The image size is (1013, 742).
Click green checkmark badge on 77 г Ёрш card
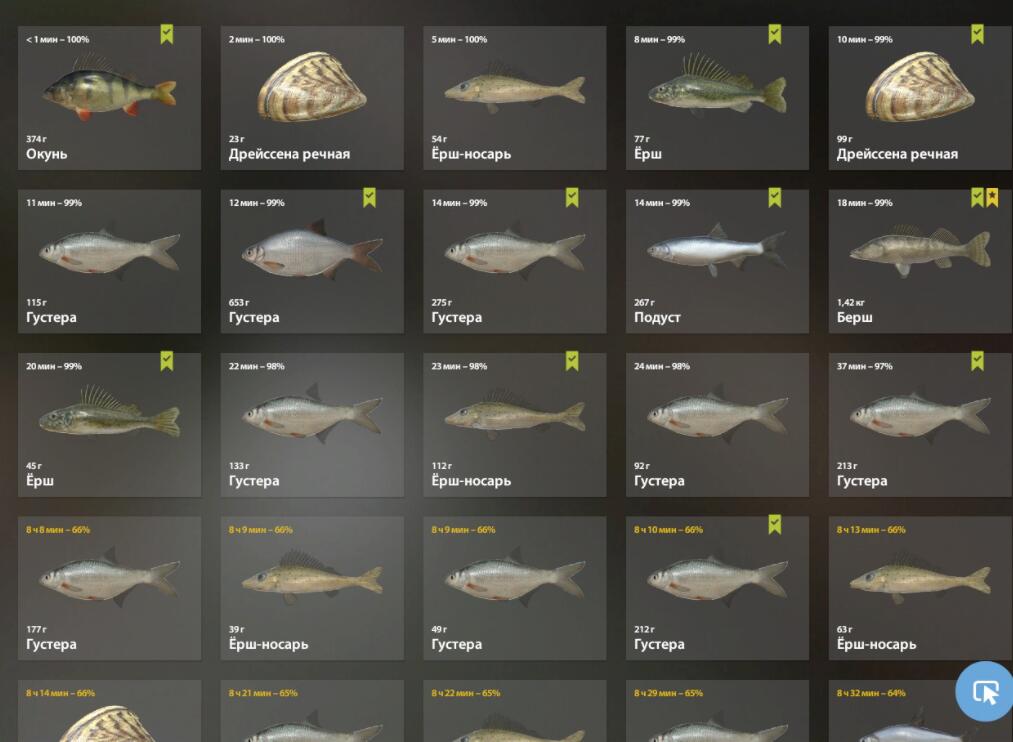775,34
